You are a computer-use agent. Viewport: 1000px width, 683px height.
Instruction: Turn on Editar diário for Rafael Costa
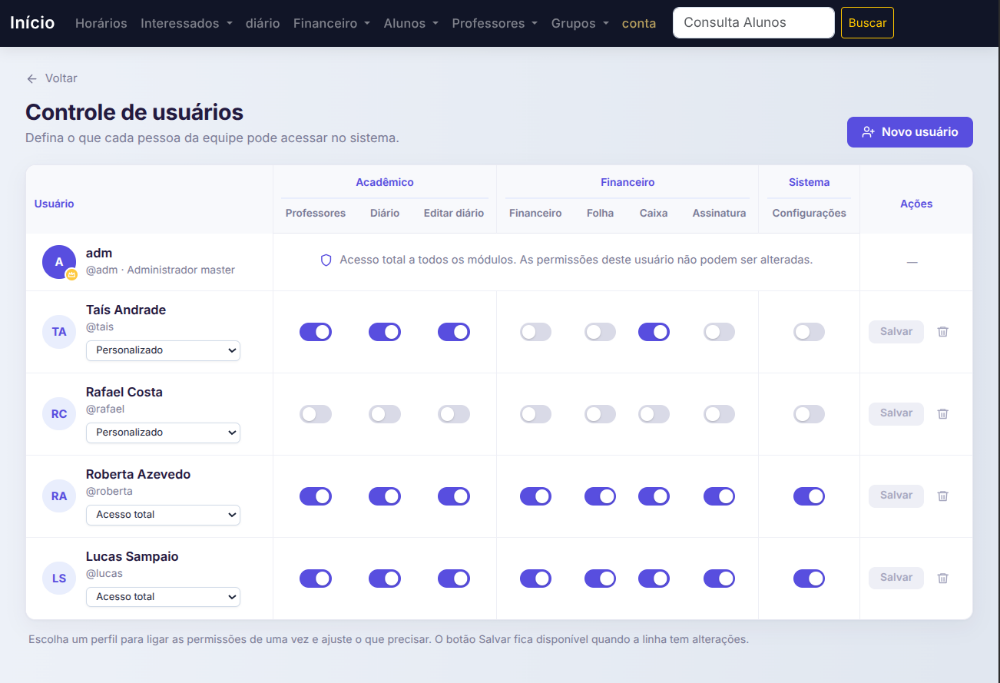pos(454,414)
